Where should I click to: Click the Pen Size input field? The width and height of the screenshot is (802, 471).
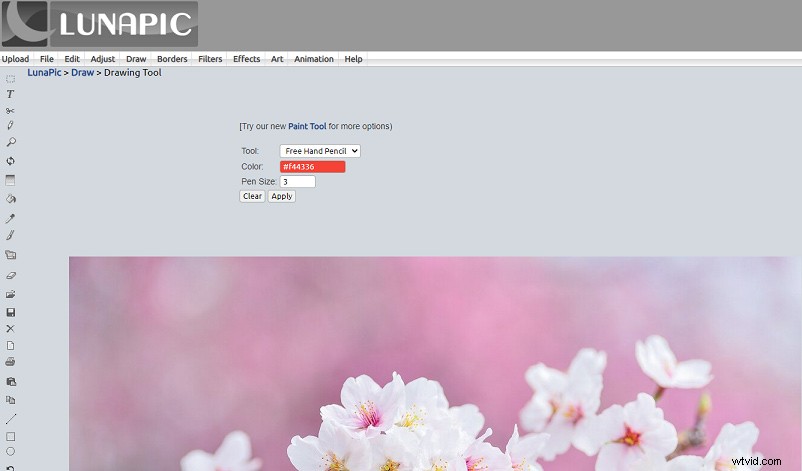tap(298, 182)
